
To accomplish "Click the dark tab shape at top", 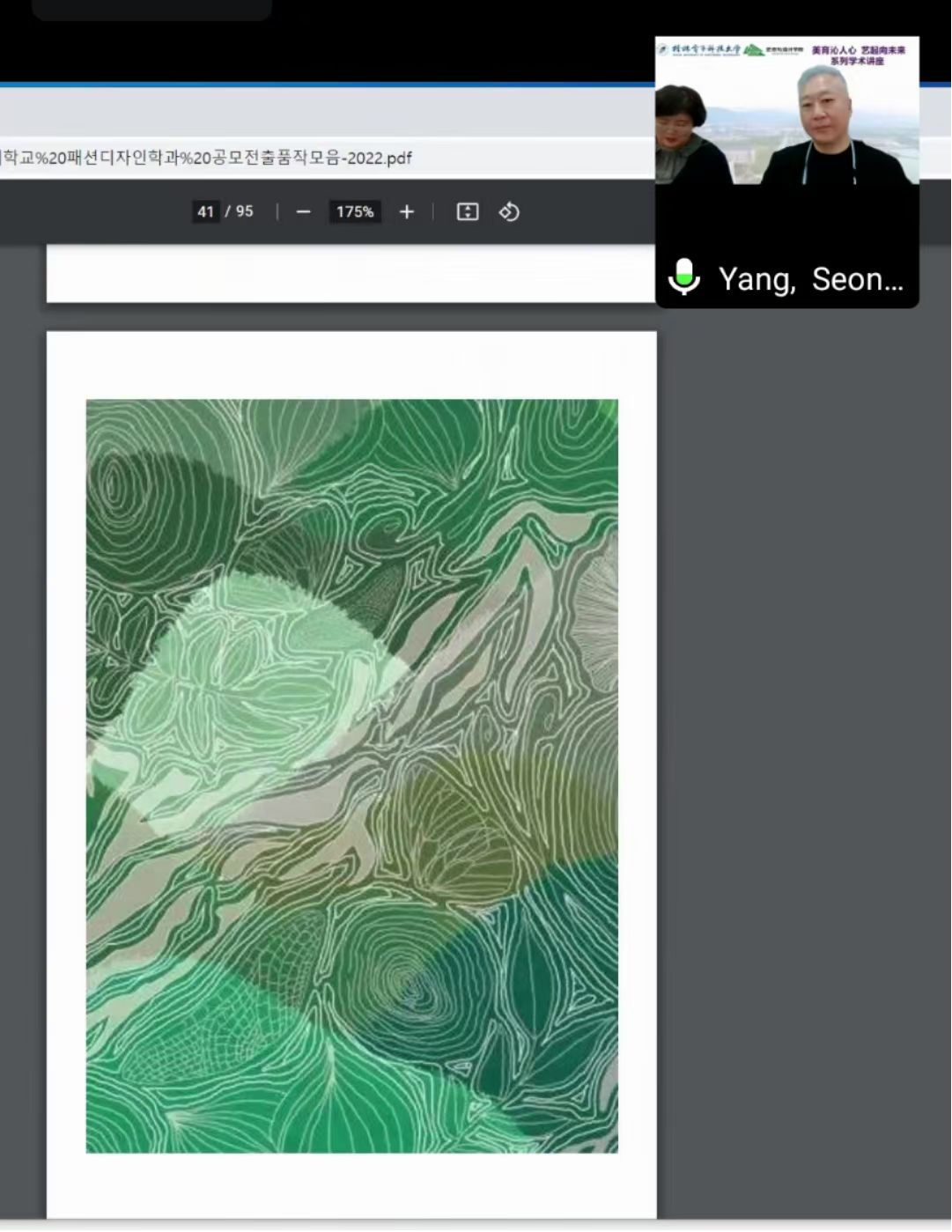I will coord(151,9).
